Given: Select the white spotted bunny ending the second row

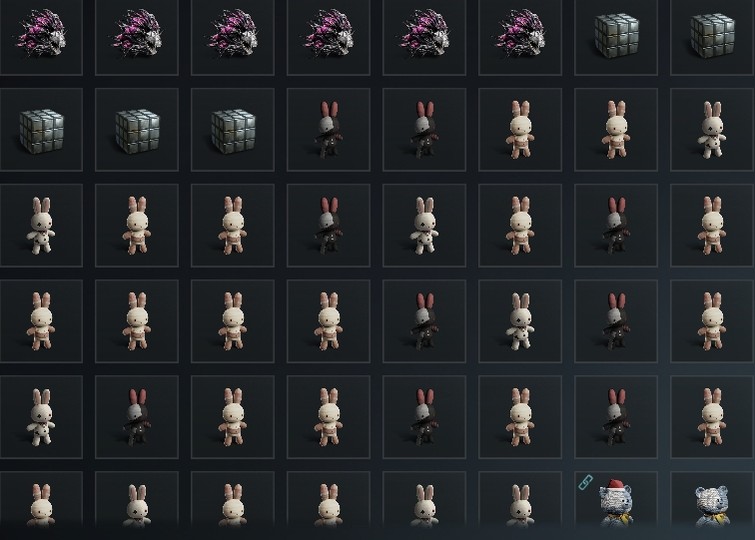Looking at the screenshot, I should 712,130.
